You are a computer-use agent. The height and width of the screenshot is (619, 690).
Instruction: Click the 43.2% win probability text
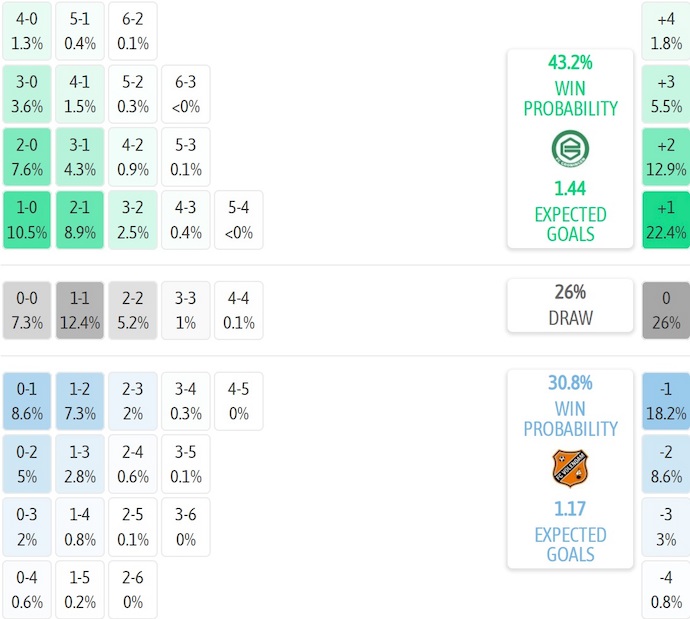(x=570, y=63)
